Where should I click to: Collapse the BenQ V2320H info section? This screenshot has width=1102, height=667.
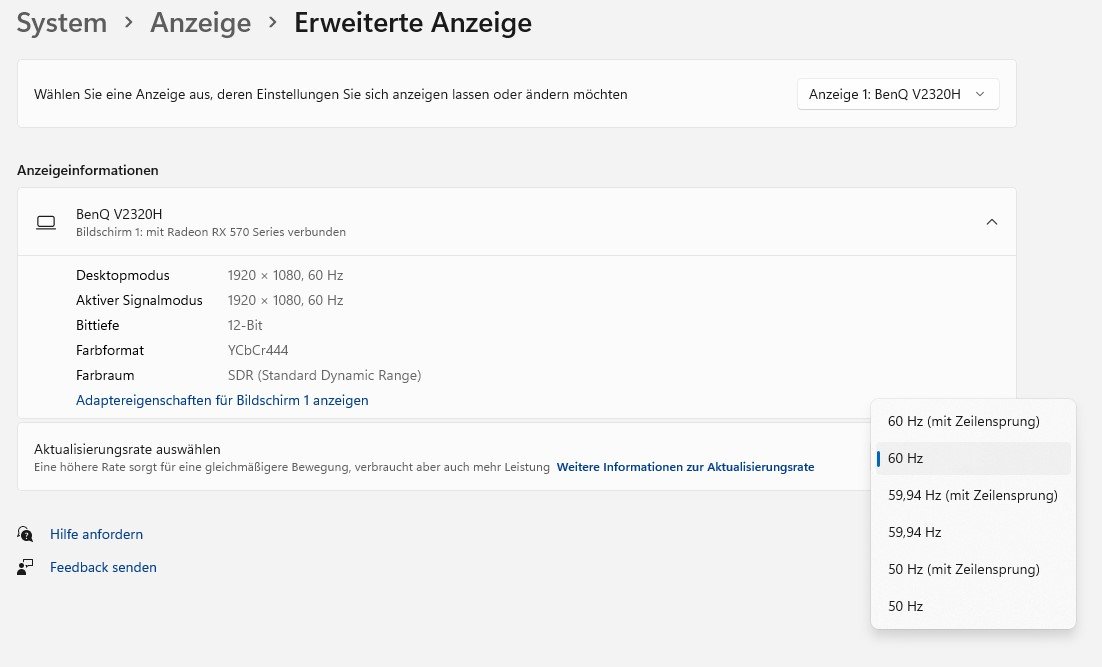992,222
